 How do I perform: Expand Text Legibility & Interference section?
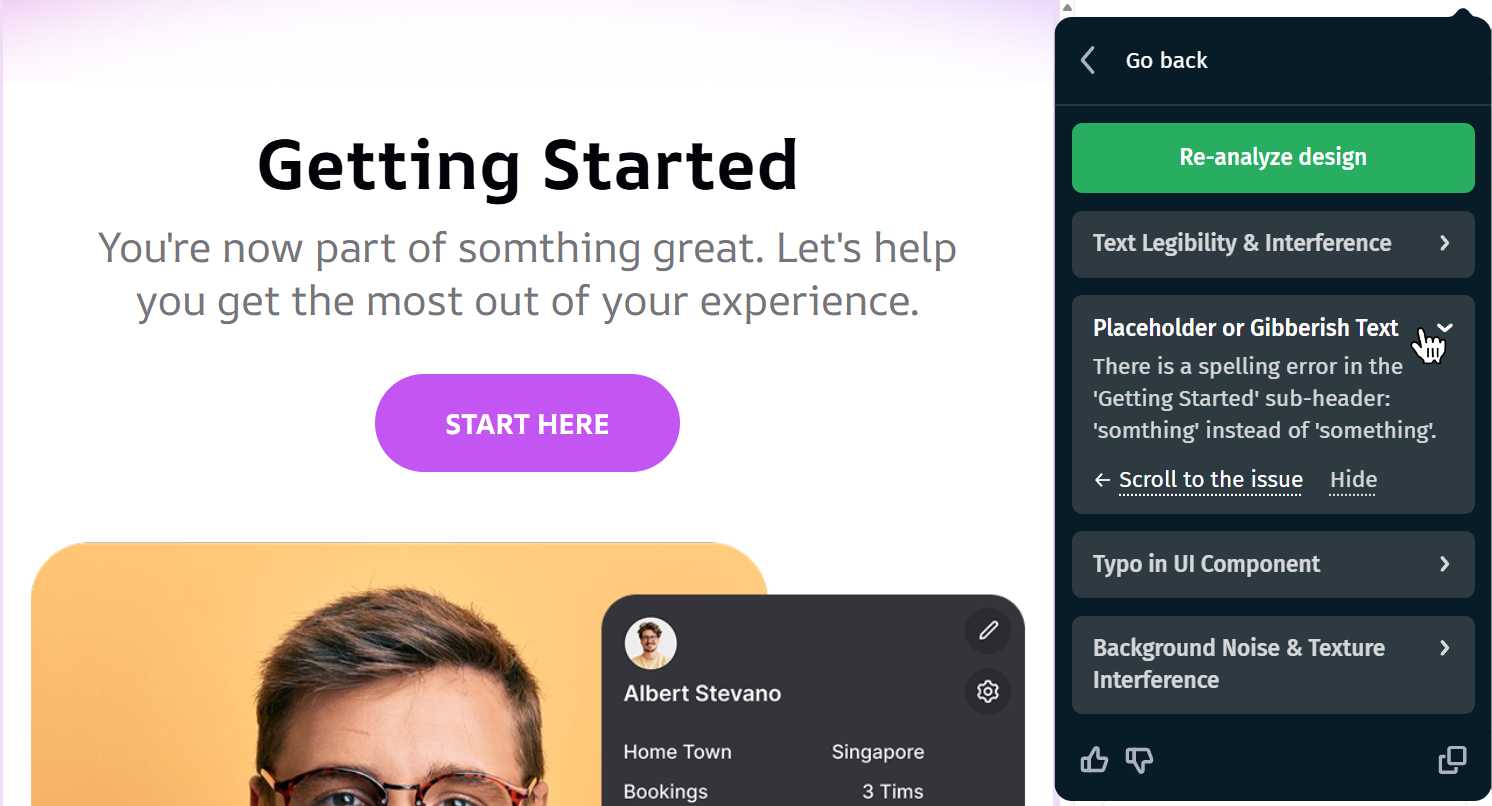(1273, 244)
